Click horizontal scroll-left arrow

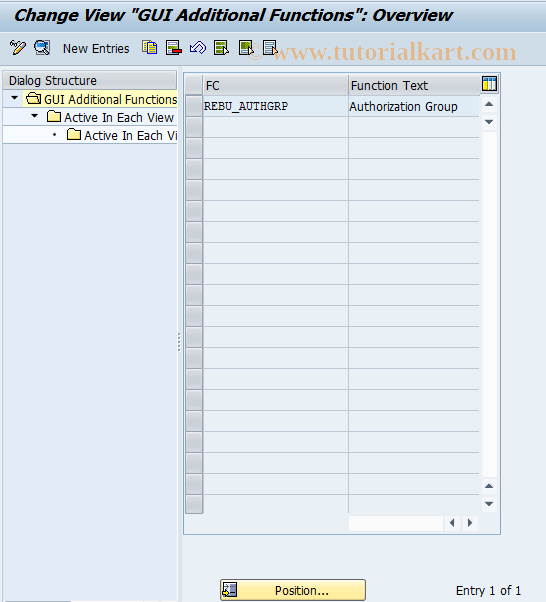click(452, 523)
